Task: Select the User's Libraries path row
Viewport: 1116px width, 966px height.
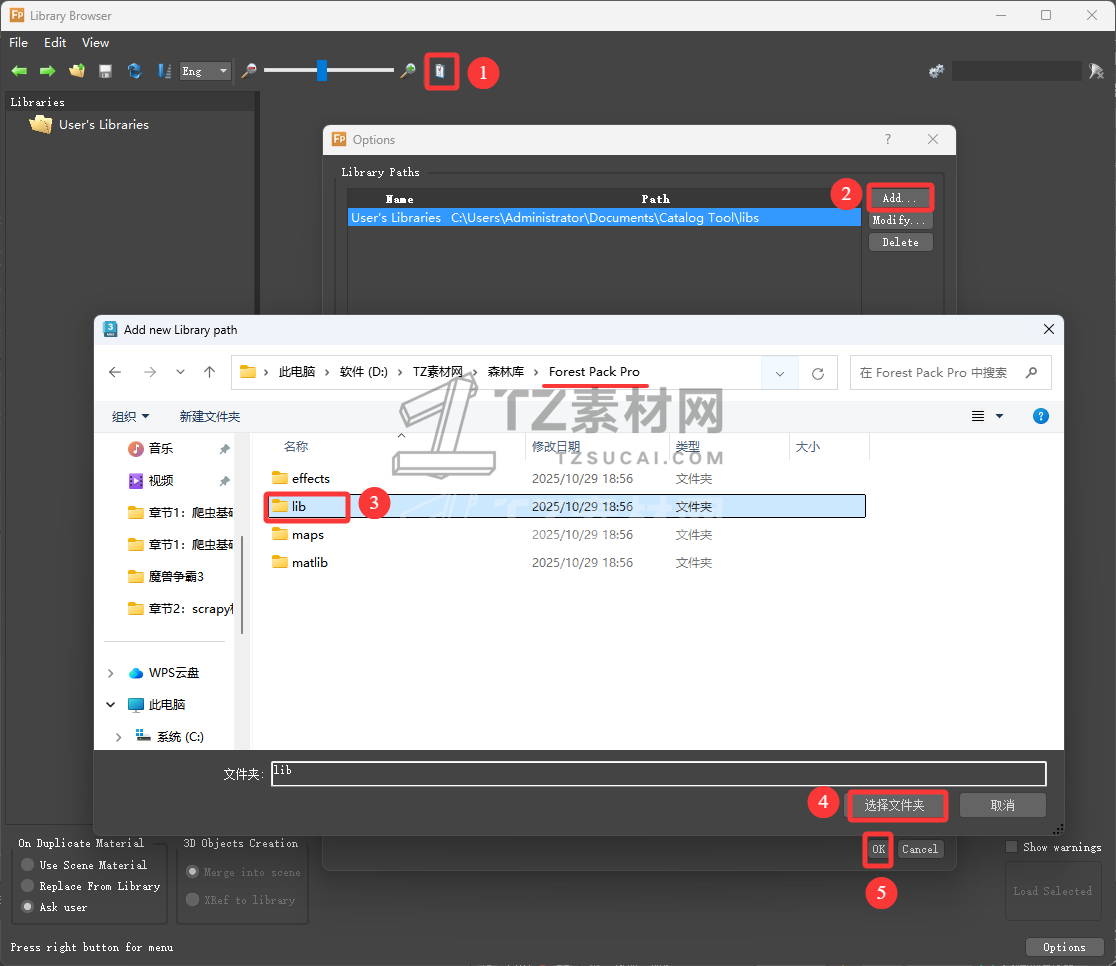Action: pos(604,218)
